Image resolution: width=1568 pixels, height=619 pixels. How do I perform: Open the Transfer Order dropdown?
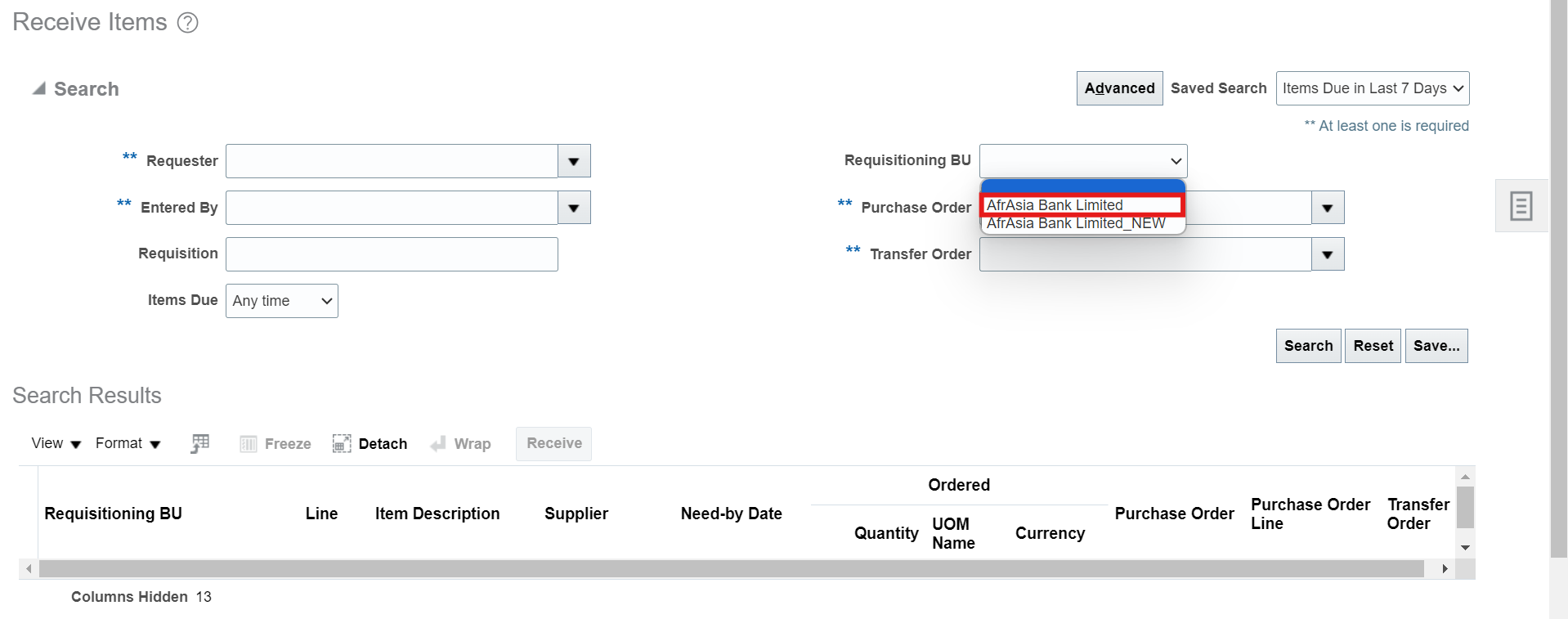(x=1326, y=254)
